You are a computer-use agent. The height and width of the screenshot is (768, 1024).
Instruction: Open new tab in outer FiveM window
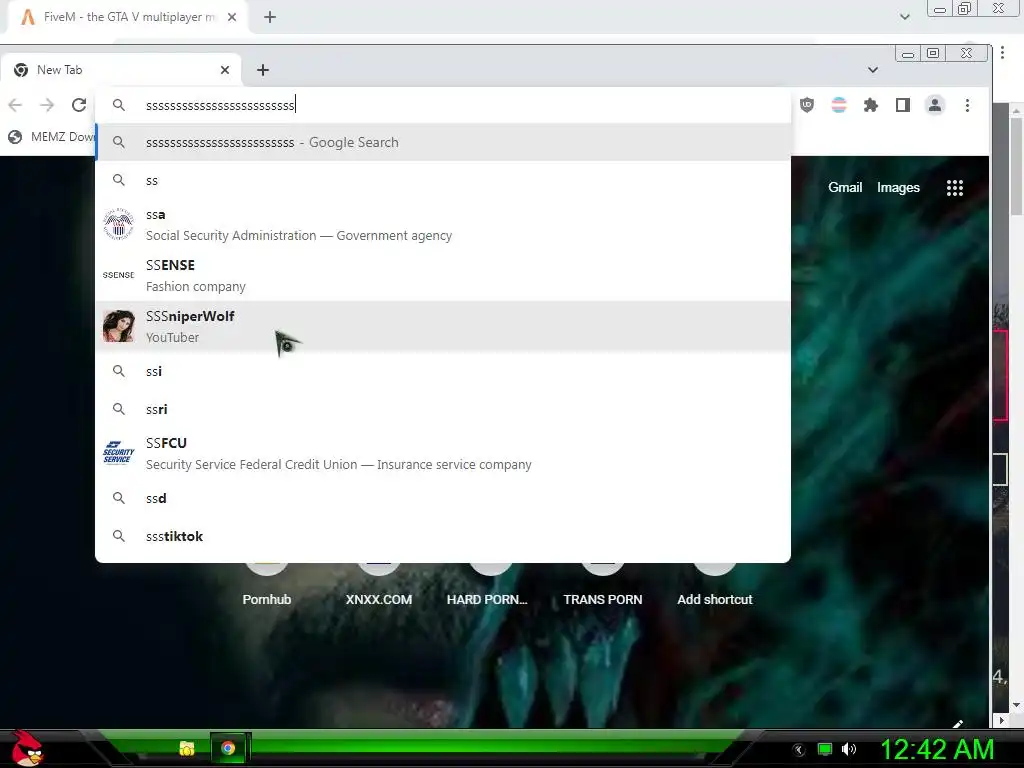click(270, 17)
